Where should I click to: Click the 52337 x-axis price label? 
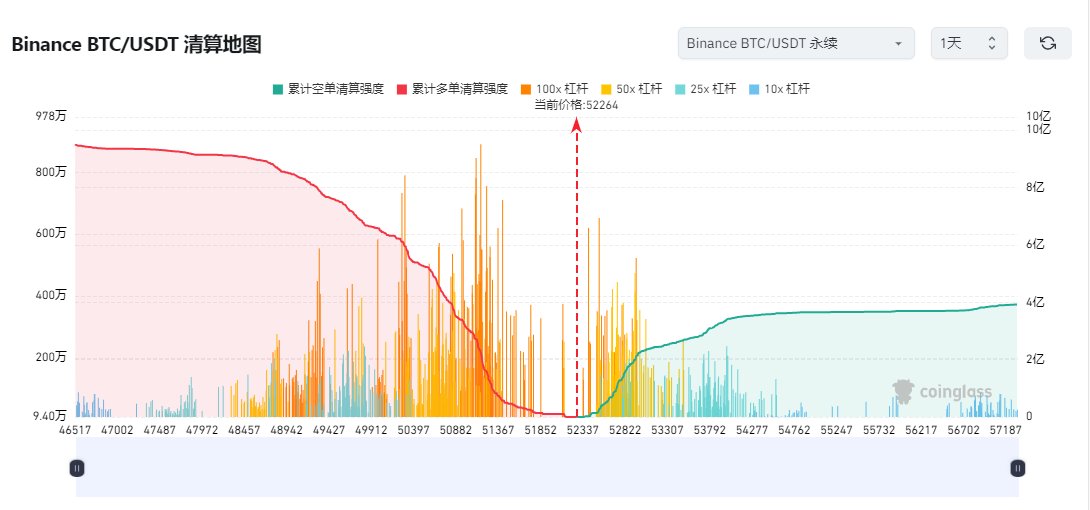click(x=581, y=430)
